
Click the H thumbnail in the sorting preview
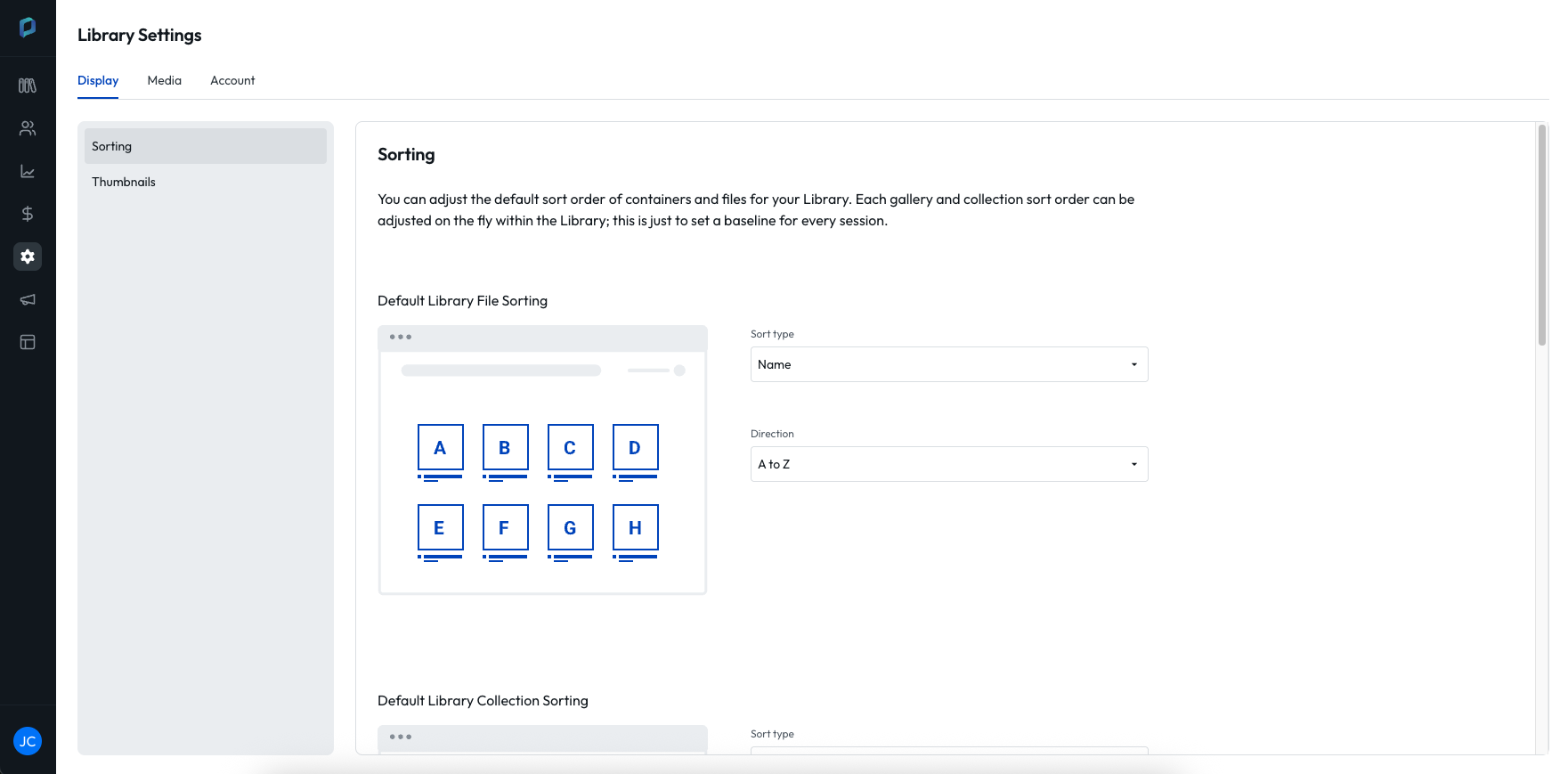pos(636,527)
